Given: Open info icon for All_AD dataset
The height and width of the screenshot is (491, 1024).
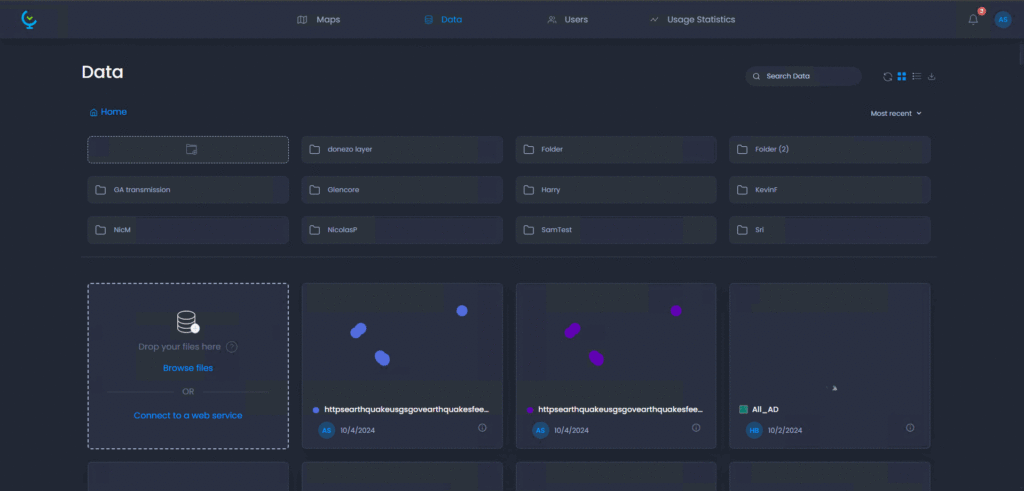Looking at the screenshot, I should [x=910, y=428].
